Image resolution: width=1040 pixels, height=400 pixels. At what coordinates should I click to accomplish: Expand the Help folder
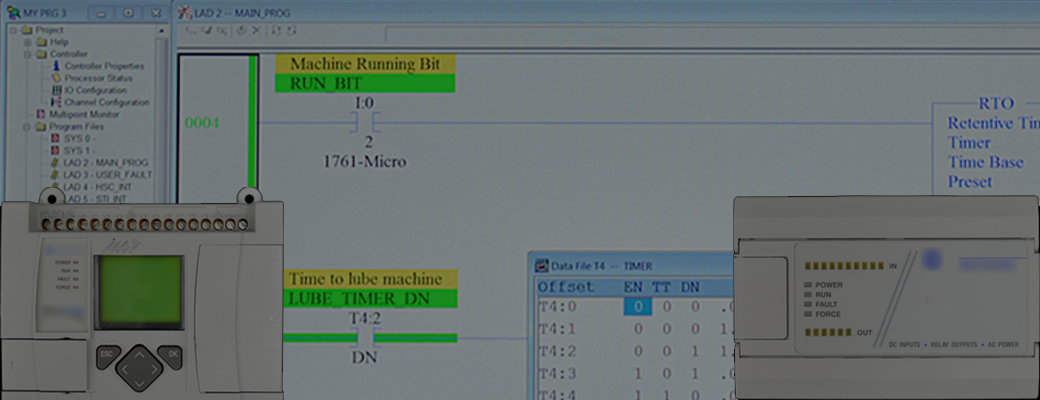(x=27, y=42)
